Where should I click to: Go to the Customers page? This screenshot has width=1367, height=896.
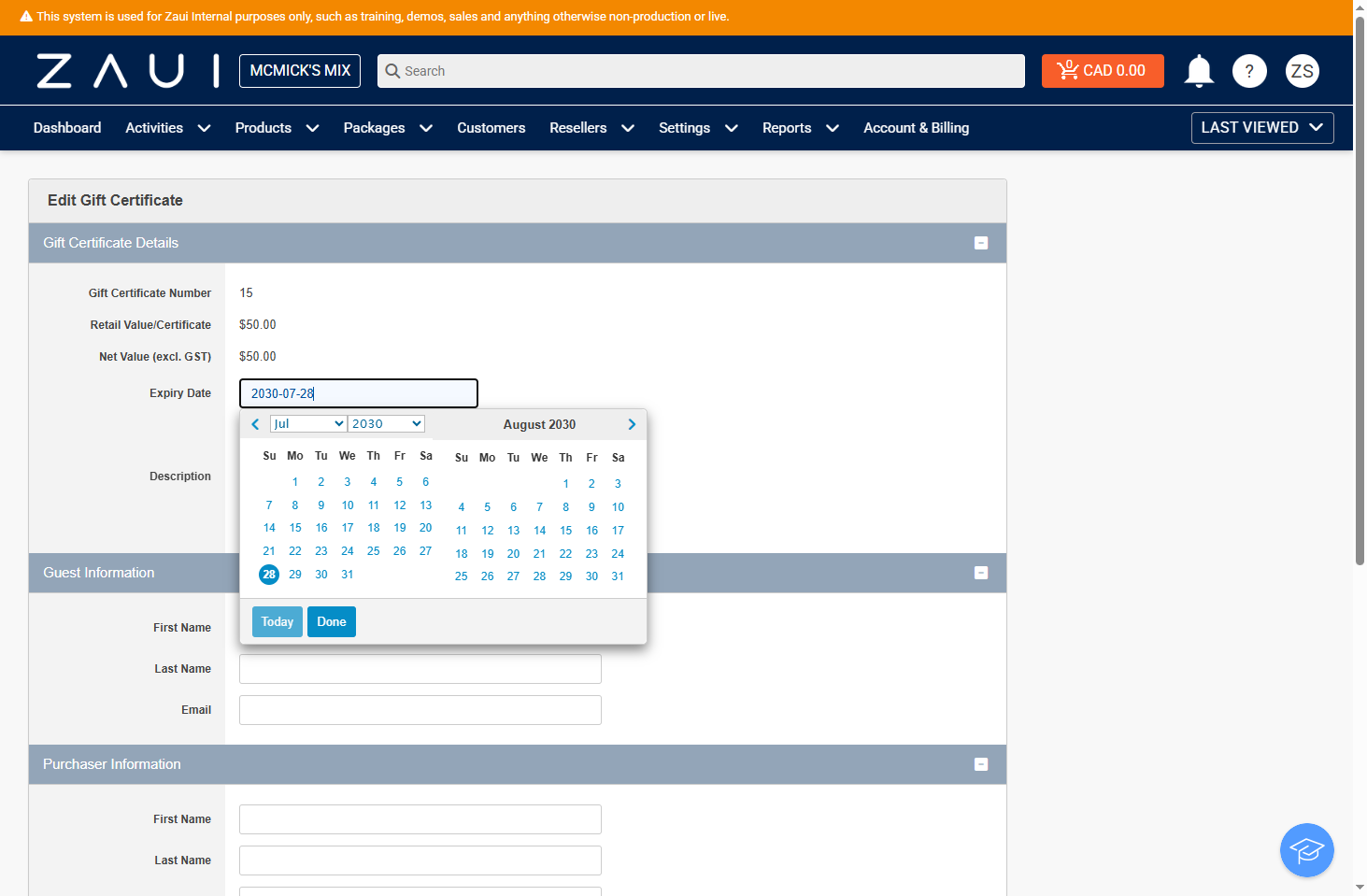(491, 128)
